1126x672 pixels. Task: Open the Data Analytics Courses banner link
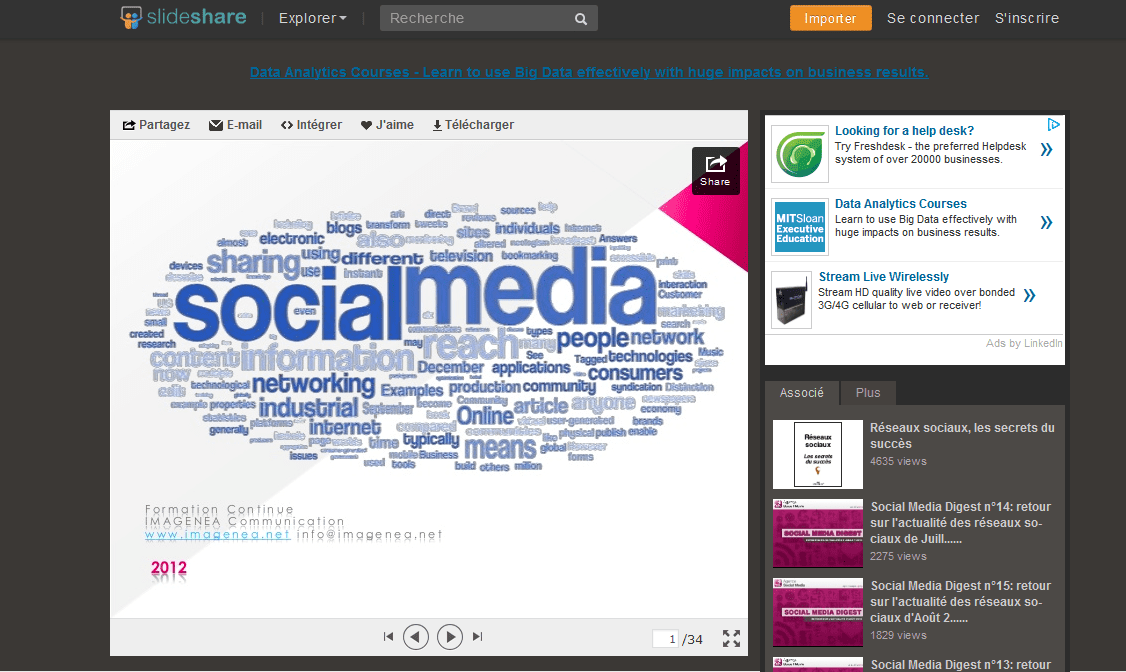(589, 72)
